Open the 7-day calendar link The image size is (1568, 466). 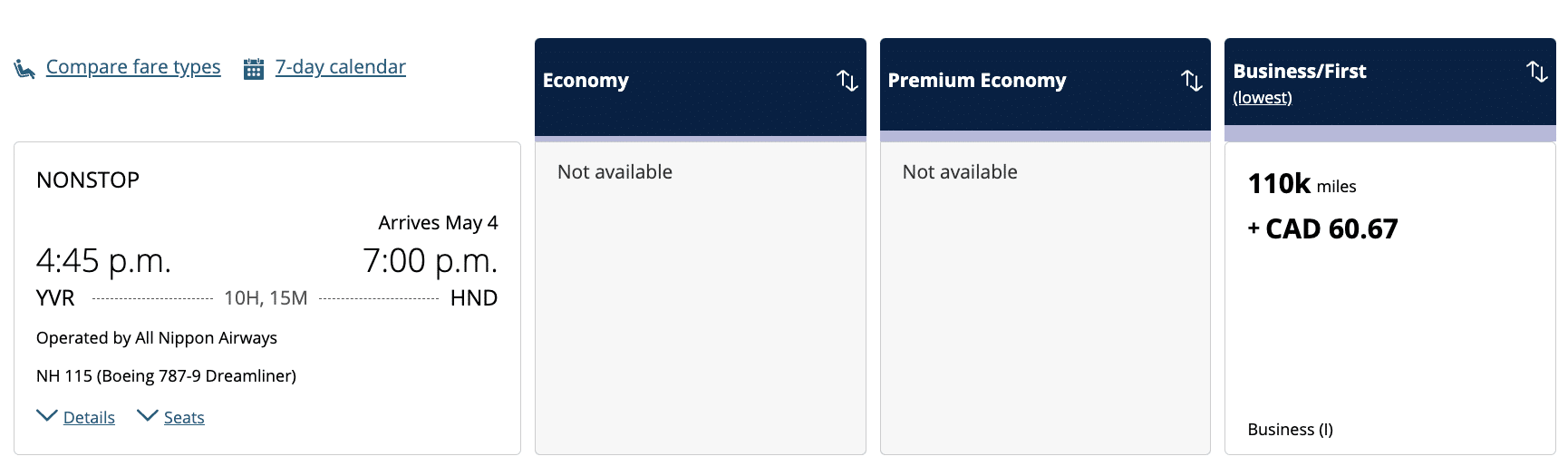340,67
